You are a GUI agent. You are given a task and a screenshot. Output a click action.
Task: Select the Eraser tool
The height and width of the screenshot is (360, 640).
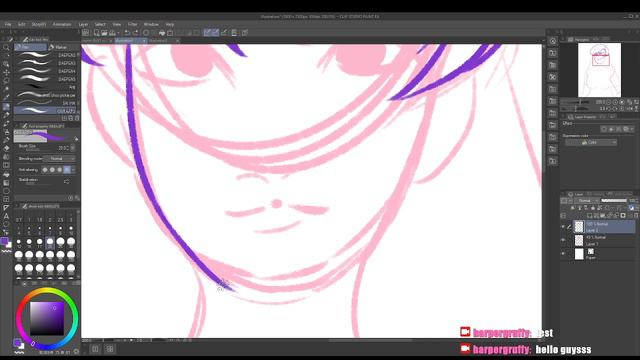click(6, 149)
